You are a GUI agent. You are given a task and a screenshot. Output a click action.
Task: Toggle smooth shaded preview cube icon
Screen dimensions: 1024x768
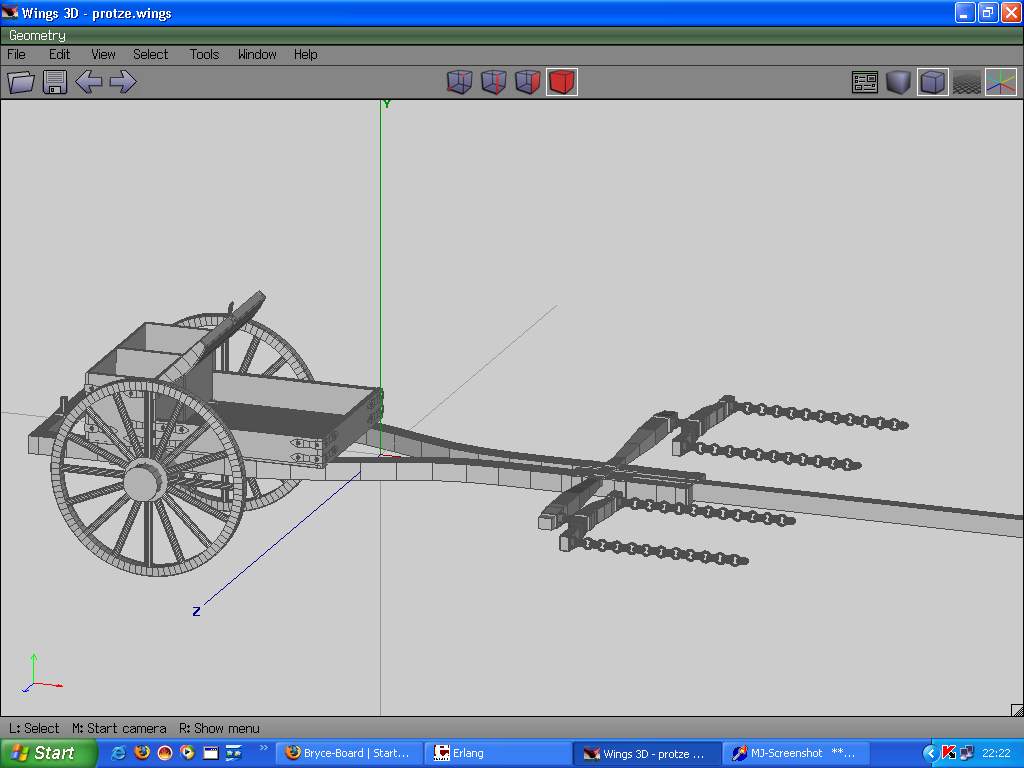898,82
